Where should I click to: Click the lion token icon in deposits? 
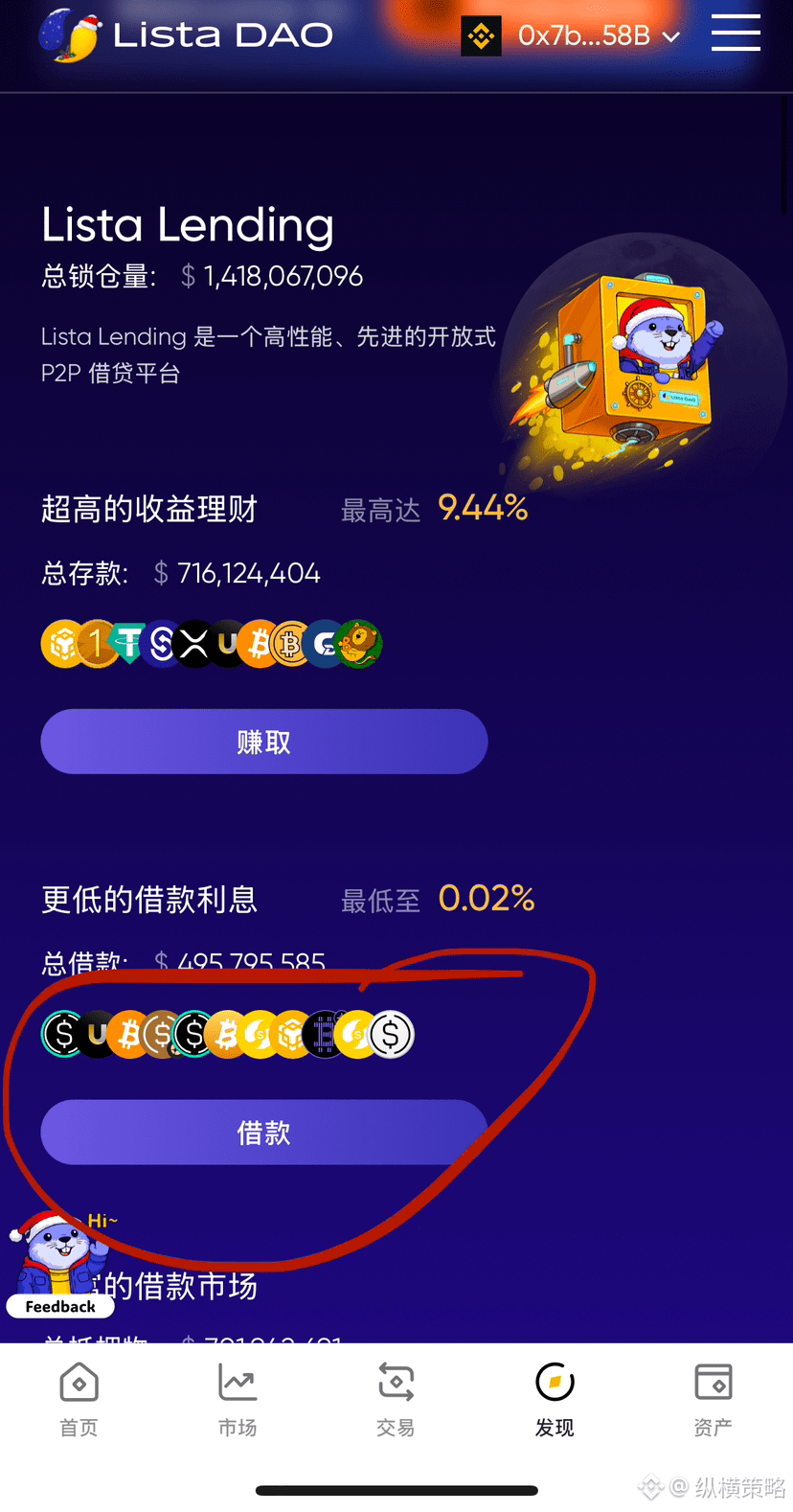click(x=359, y=644)
